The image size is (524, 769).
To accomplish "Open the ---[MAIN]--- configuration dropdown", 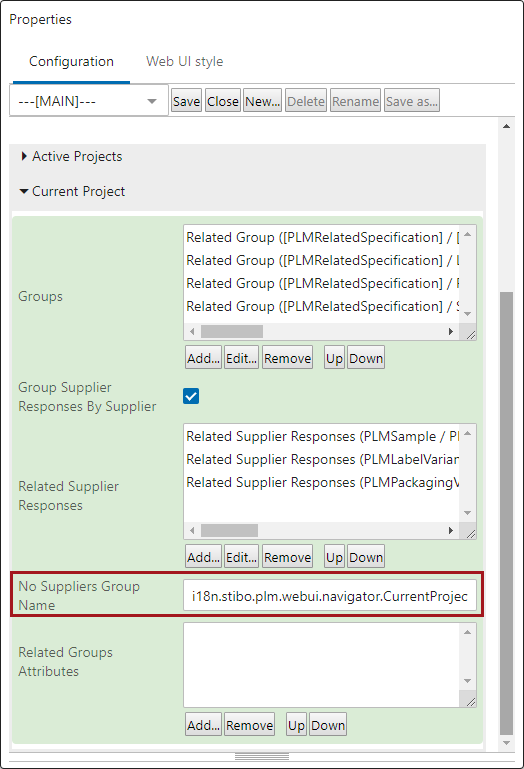I will [x=89, y=101].
